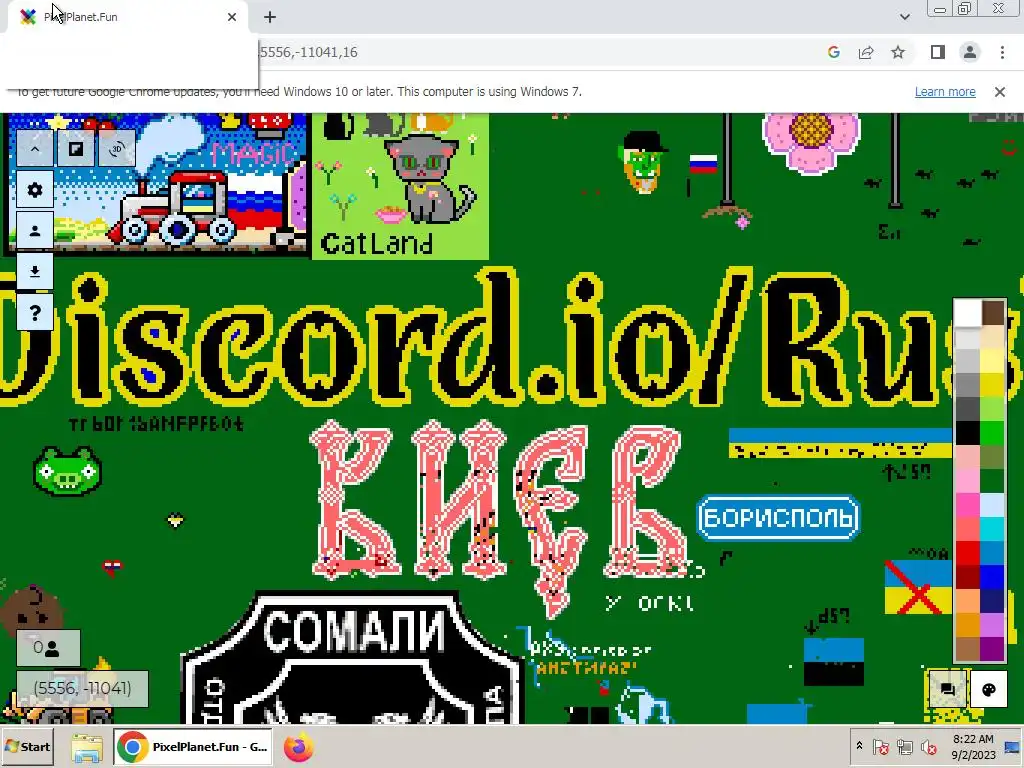Select the white color swatch

click(x=968, y=313)
